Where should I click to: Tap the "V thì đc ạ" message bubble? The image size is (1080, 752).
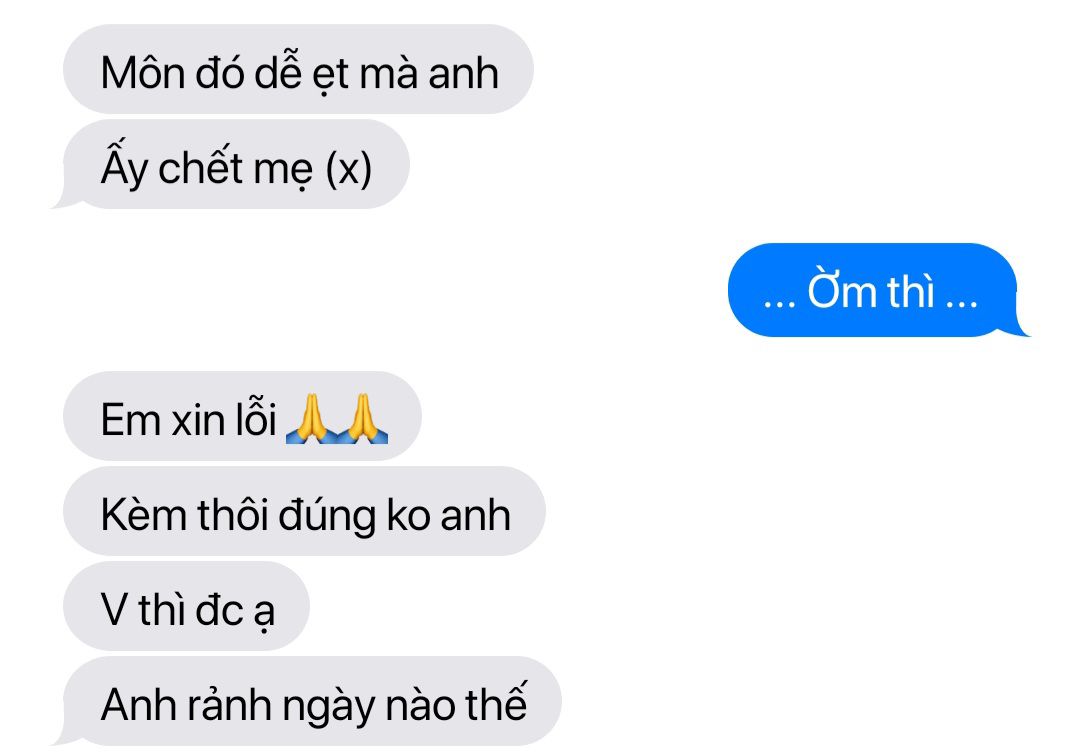(186, 606)
